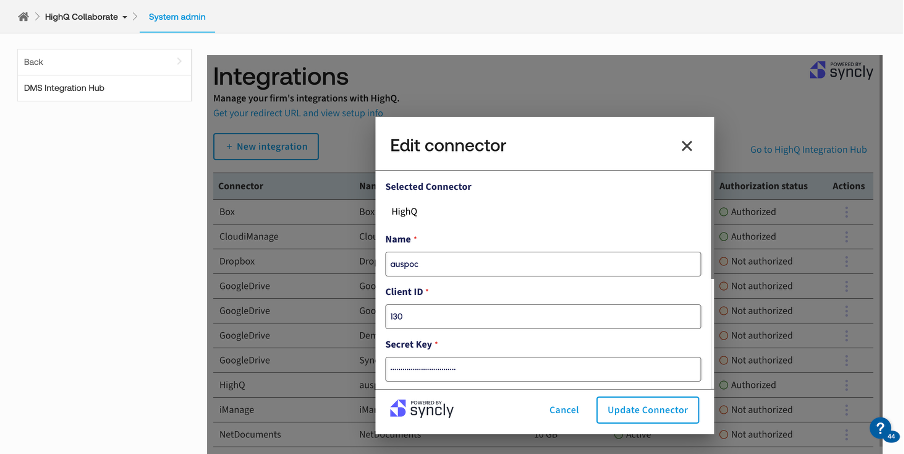The image size is (904, 454).
Task: Expand the Back chevron arrow
Action: [x=179, y=61]
